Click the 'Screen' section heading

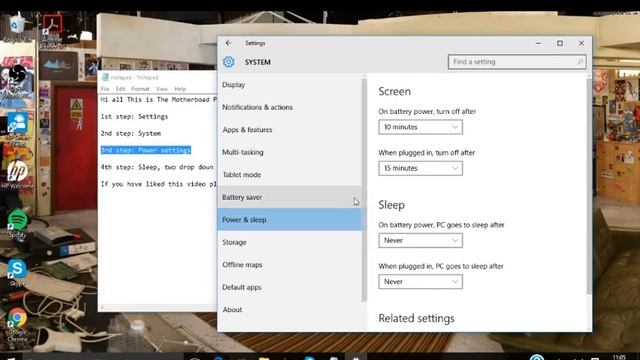coord(394,91)
